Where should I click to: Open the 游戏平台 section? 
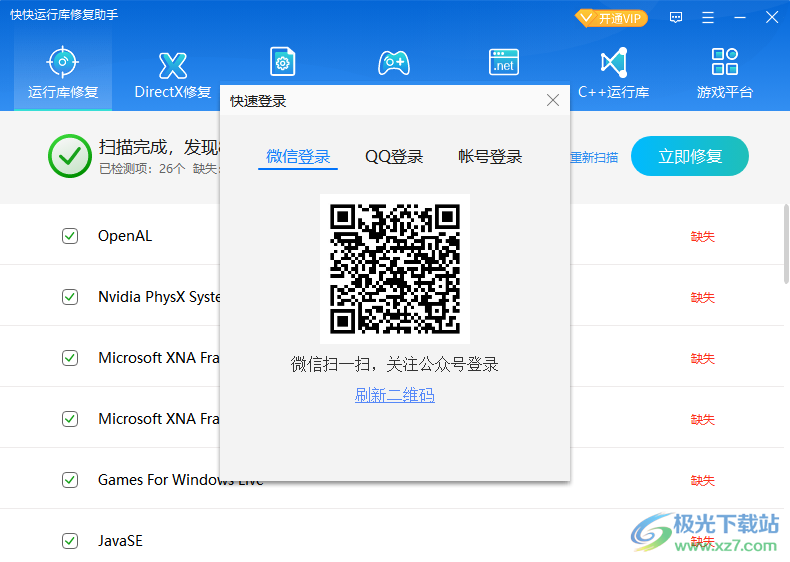725,74
